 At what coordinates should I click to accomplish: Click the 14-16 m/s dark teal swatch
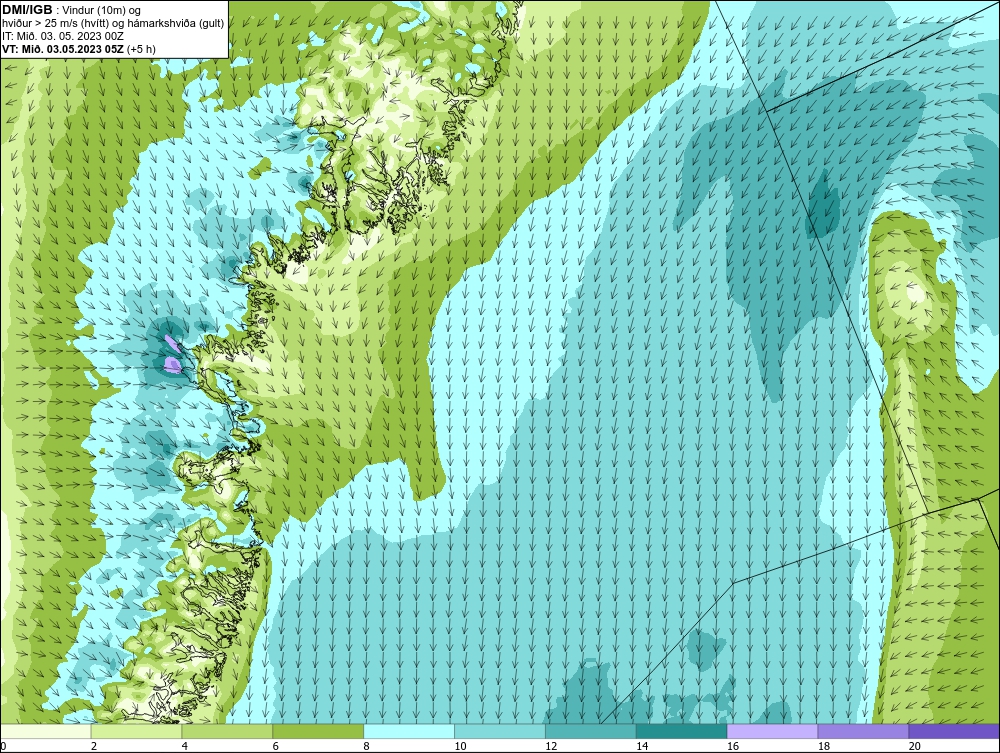pyautogui.click(x=682, y=731)
